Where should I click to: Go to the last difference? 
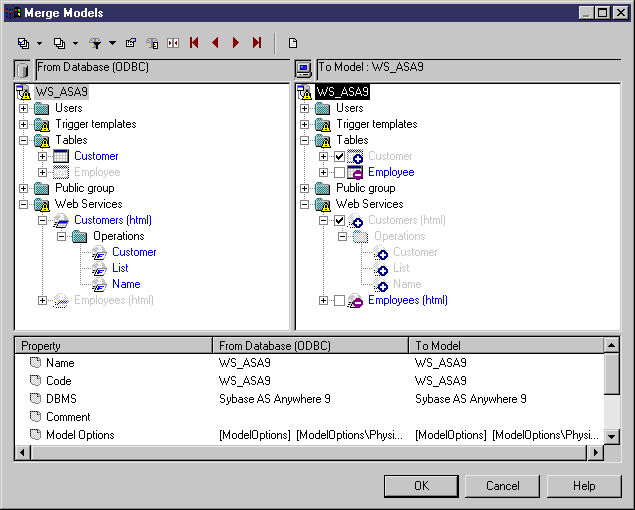tap(257, 43)
